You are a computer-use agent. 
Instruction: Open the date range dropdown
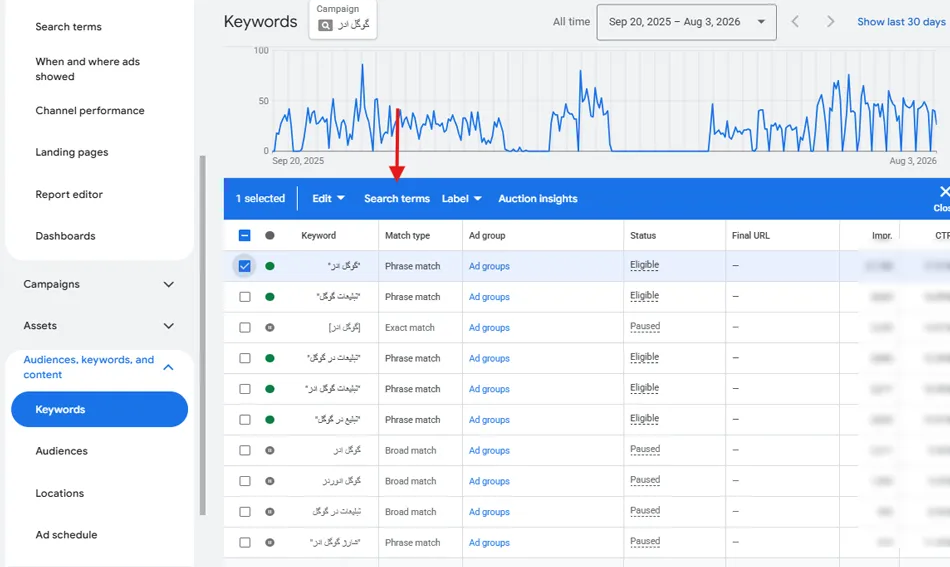686,22
